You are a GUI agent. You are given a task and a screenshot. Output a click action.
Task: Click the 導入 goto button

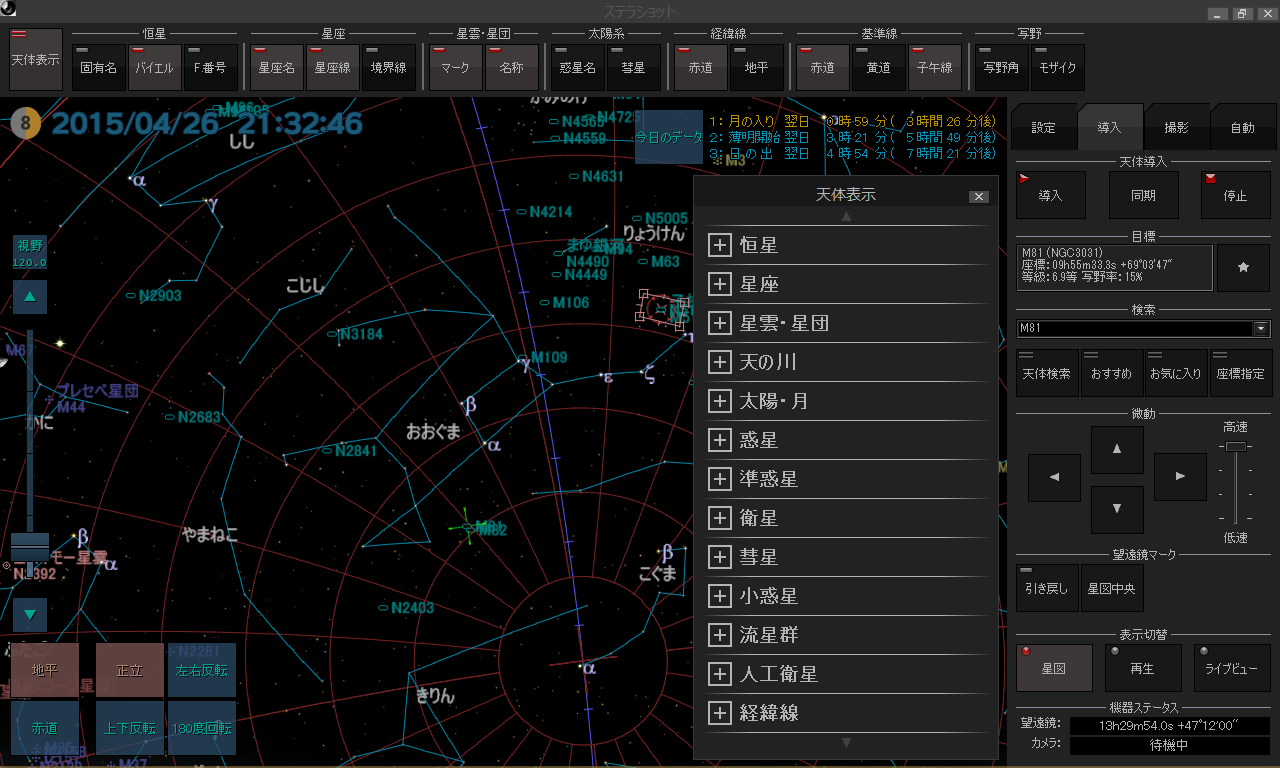(x=1049, y=195)
